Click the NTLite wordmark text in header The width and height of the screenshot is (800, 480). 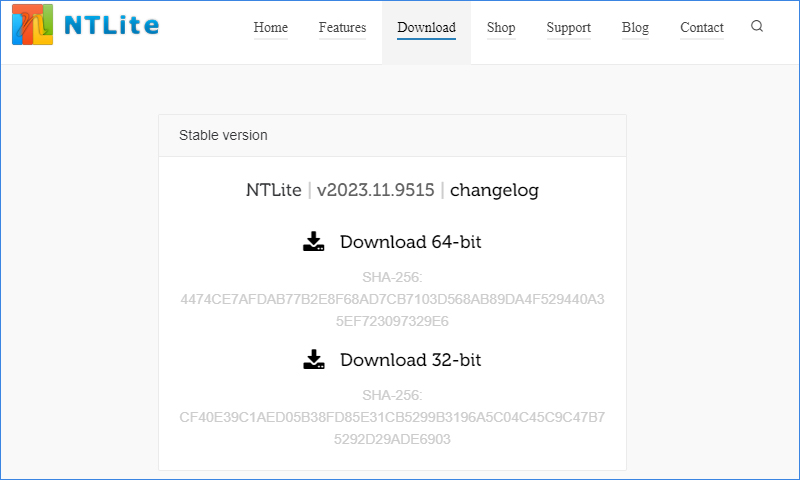[111, 26]
